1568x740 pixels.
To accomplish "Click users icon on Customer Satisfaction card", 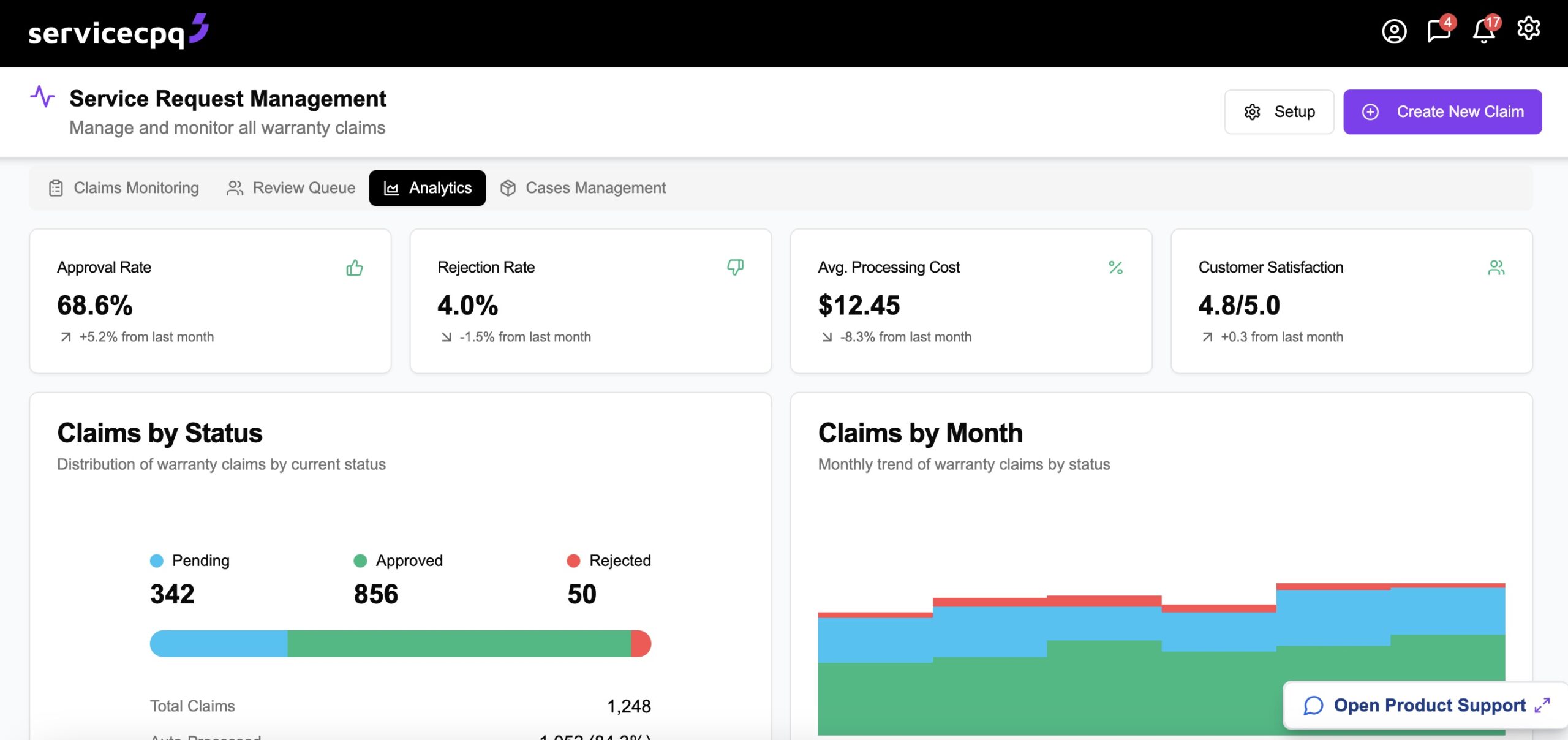I will point(1496,268).
